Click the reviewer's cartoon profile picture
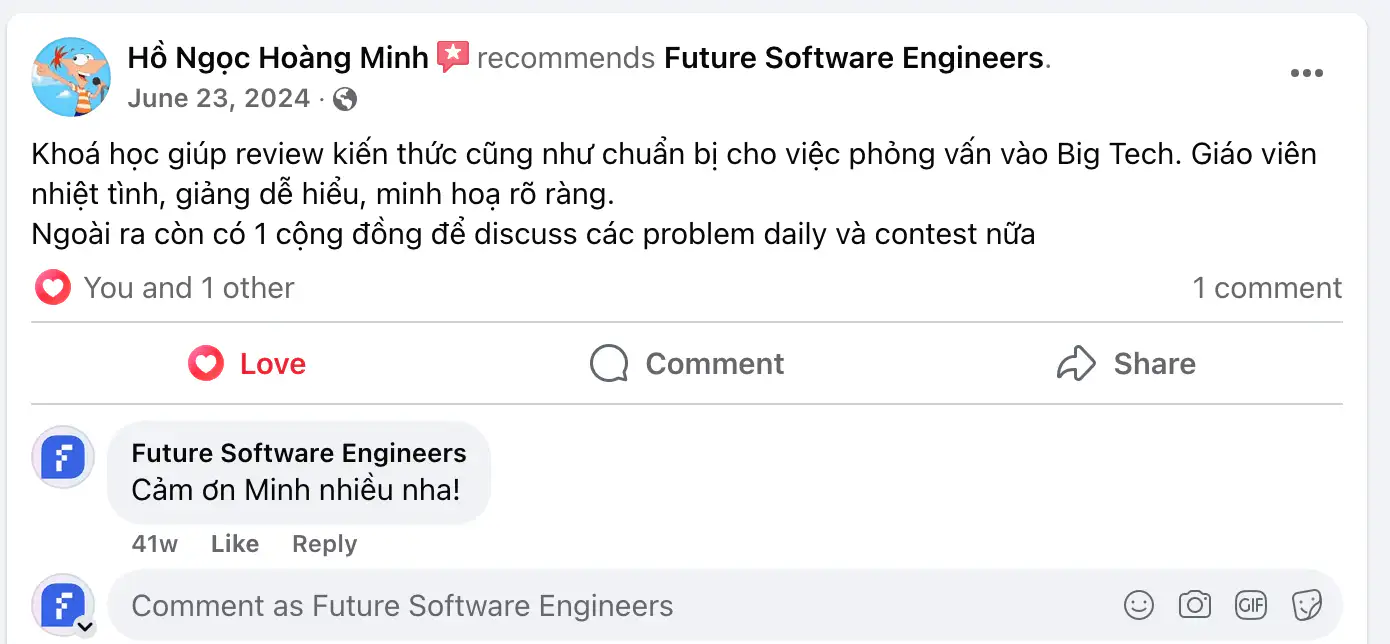1390x644 pixels. click(x=70, y=77)
